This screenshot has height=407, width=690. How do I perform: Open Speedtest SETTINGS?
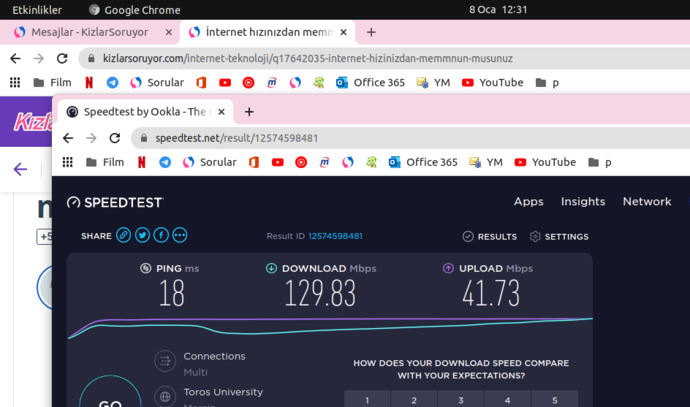point(559,237)
